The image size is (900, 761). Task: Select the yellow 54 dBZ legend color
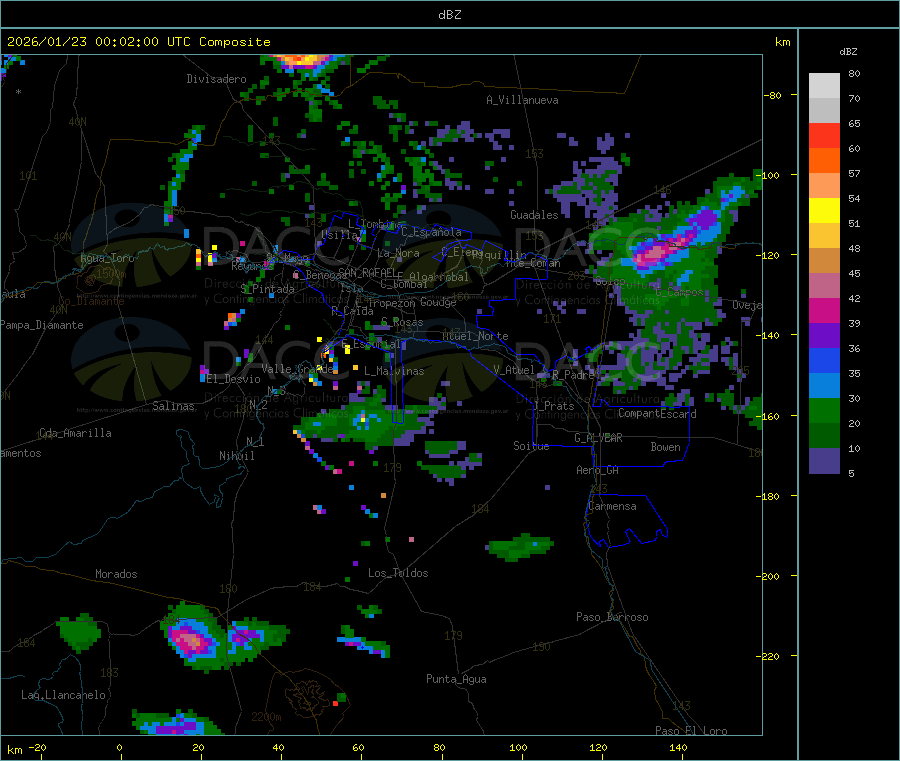[x=824, y=211]
